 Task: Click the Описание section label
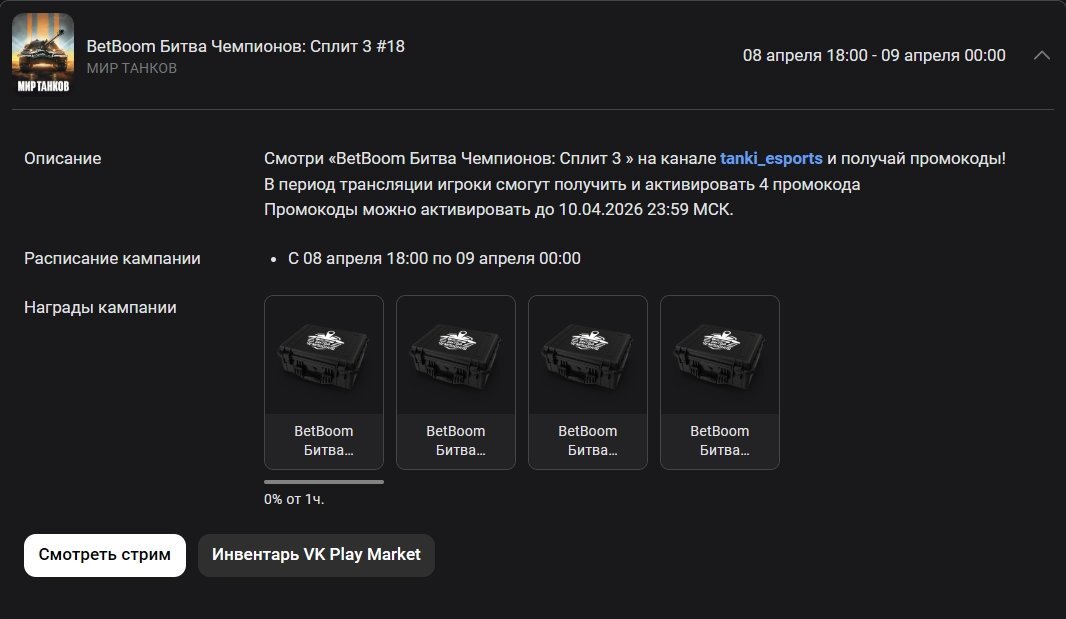[63, 158]
